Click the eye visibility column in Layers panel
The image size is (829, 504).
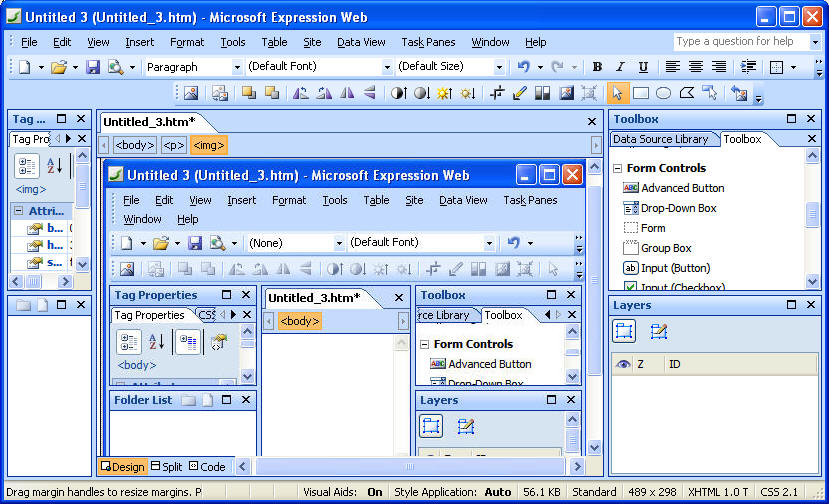coord(623,364)
